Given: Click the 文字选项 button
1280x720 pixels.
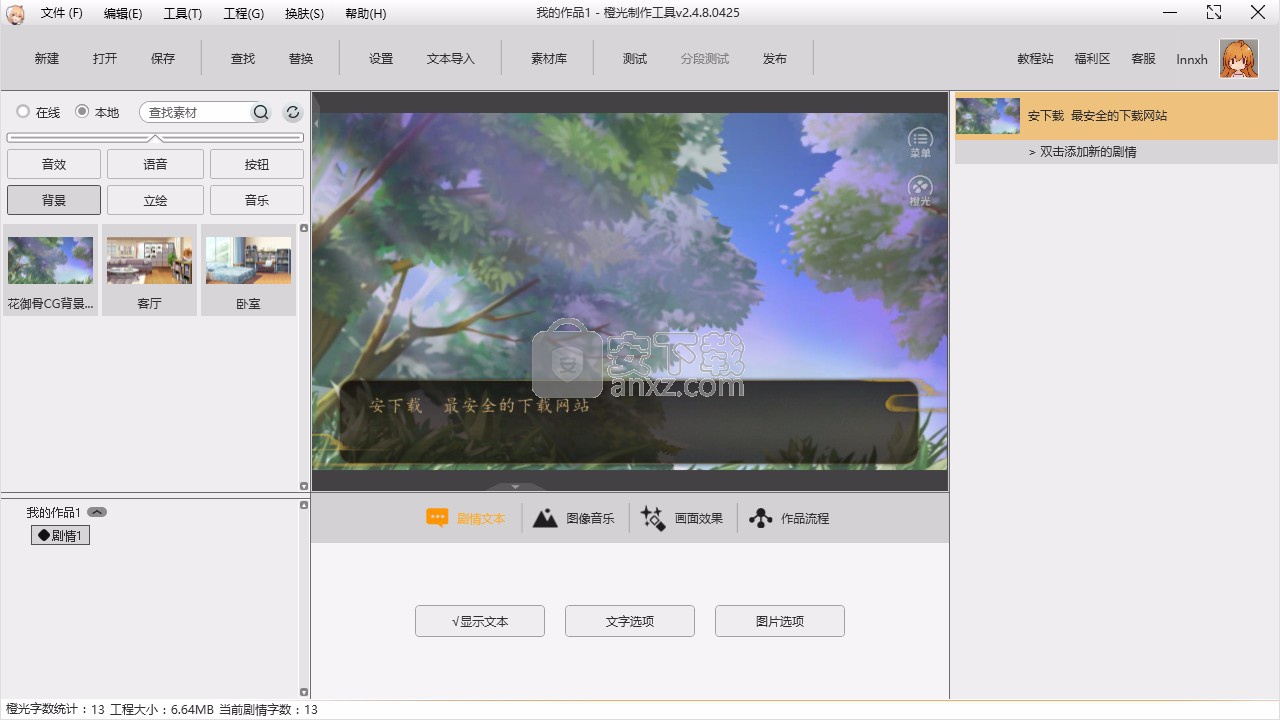Looking at the screenshot, I should pyautogui.click(x=630, y=621).
